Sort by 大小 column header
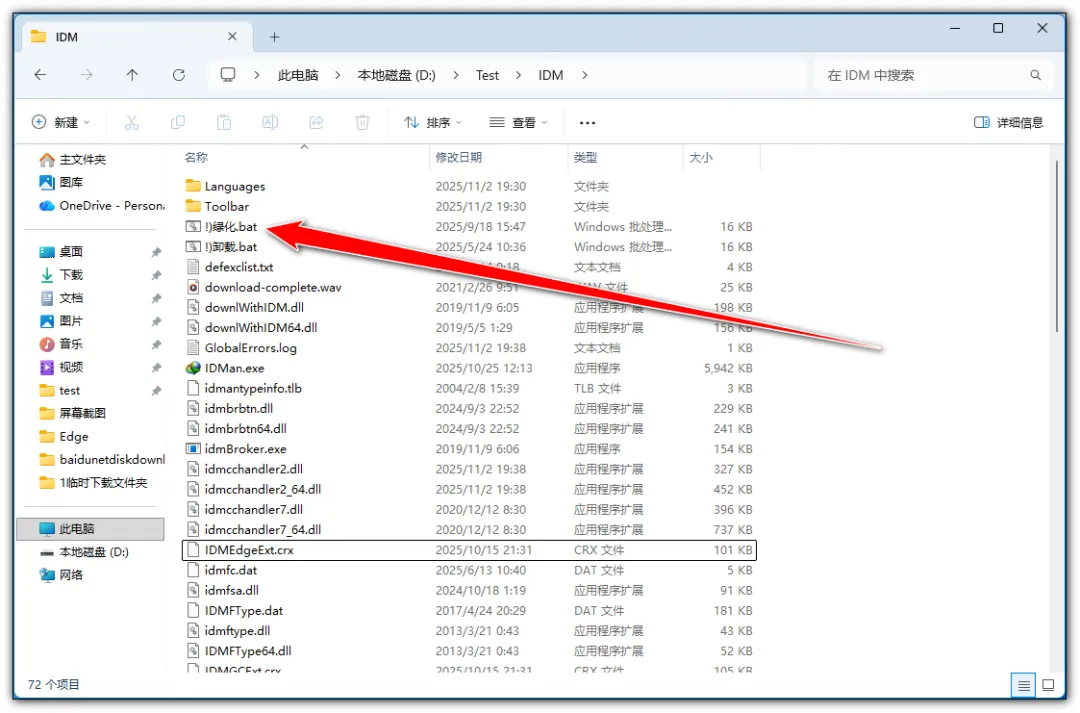1080x713 pixels. coord(701,158)
